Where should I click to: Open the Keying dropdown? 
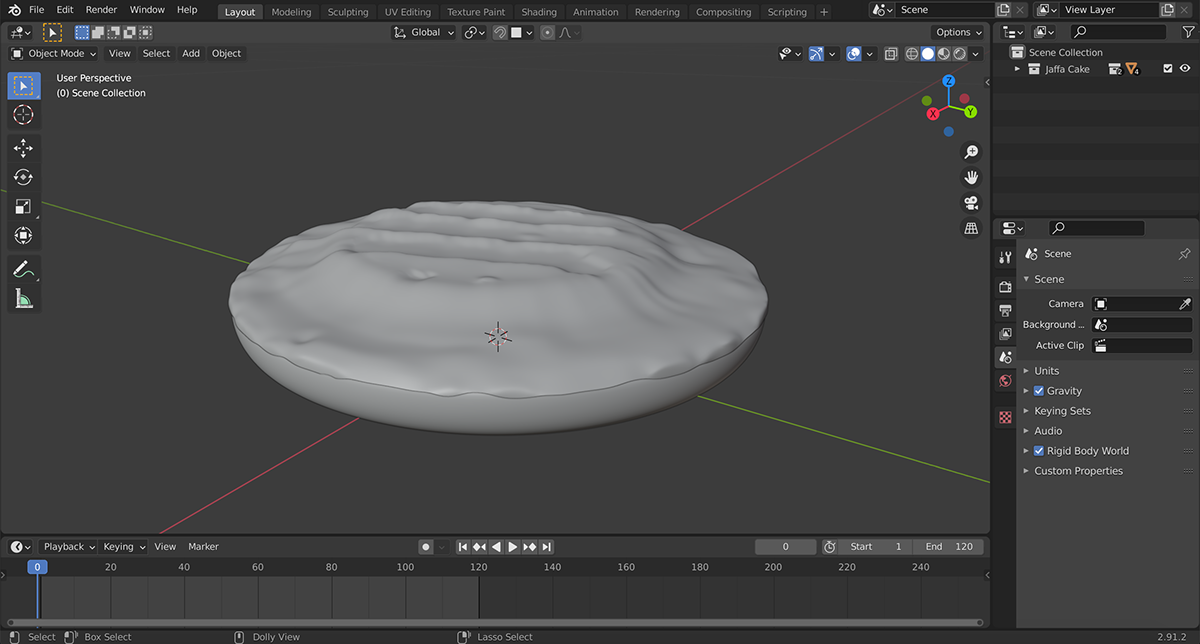(124, 547)
